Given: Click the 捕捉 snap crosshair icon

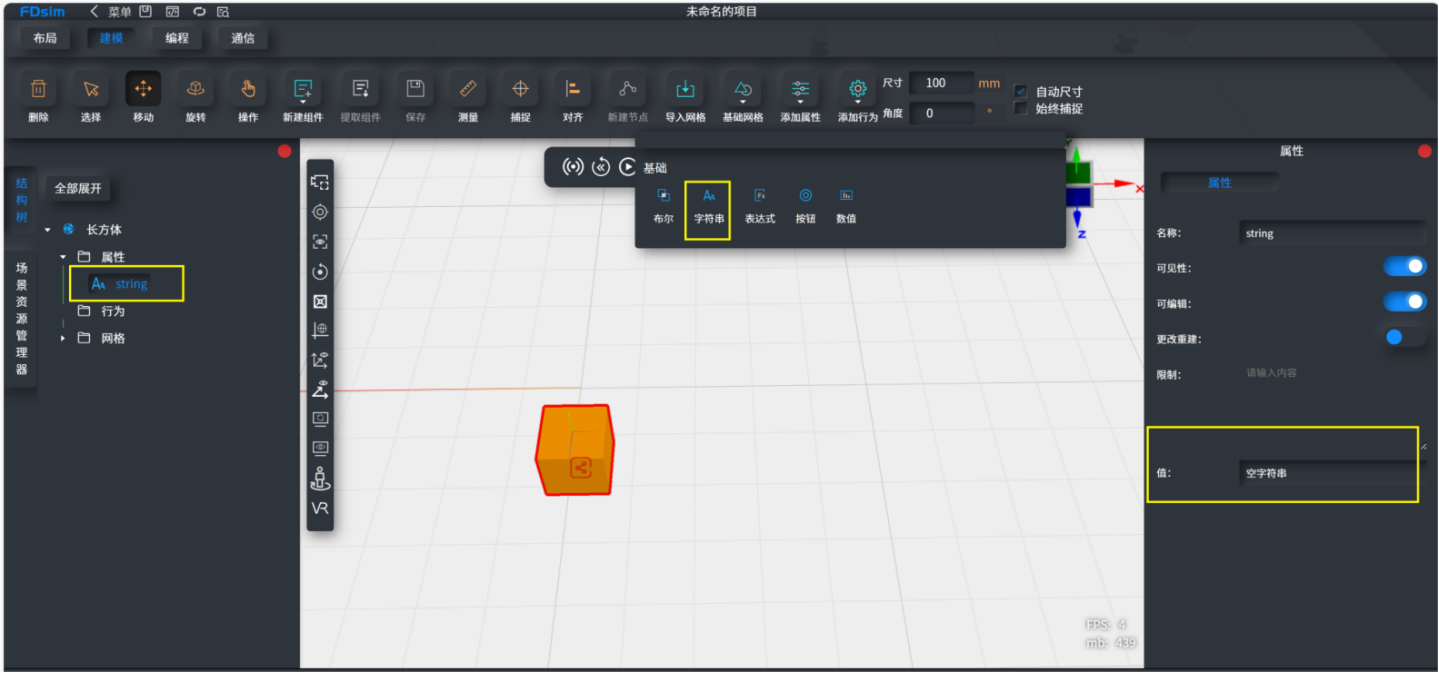Looking at the screenshot, I should 520,89.
